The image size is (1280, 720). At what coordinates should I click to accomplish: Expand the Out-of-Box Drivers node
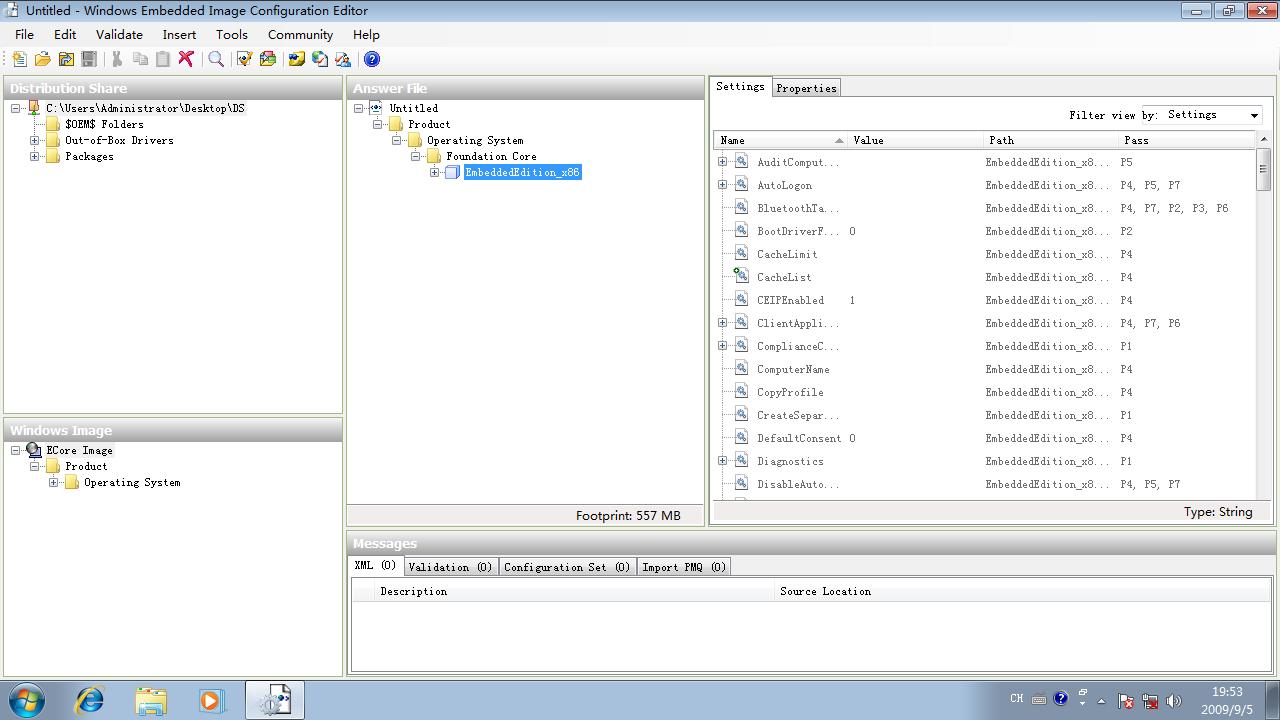click(35, 140)
